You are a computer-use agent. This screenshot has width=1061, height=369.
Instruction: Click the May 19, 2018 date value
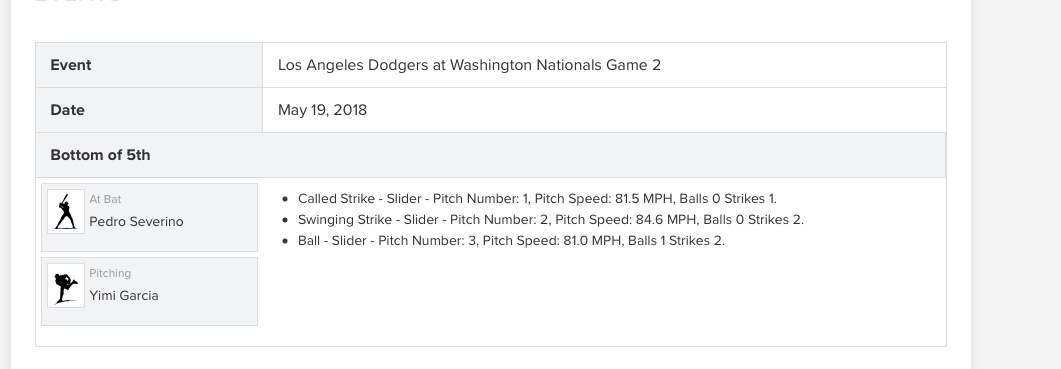322,110
